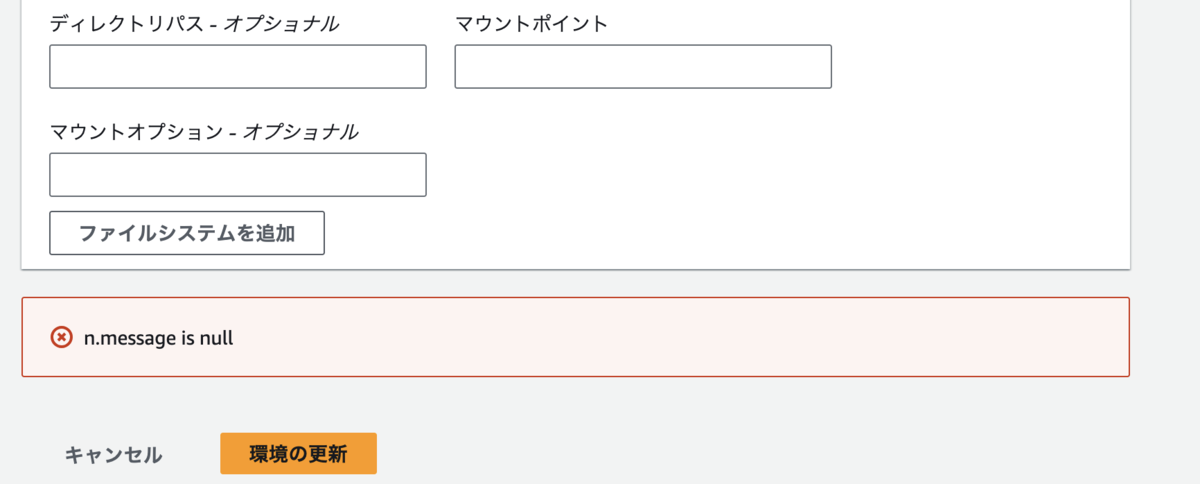Click the orange 環境の更新 button
1200x484 pixels.
298,454
